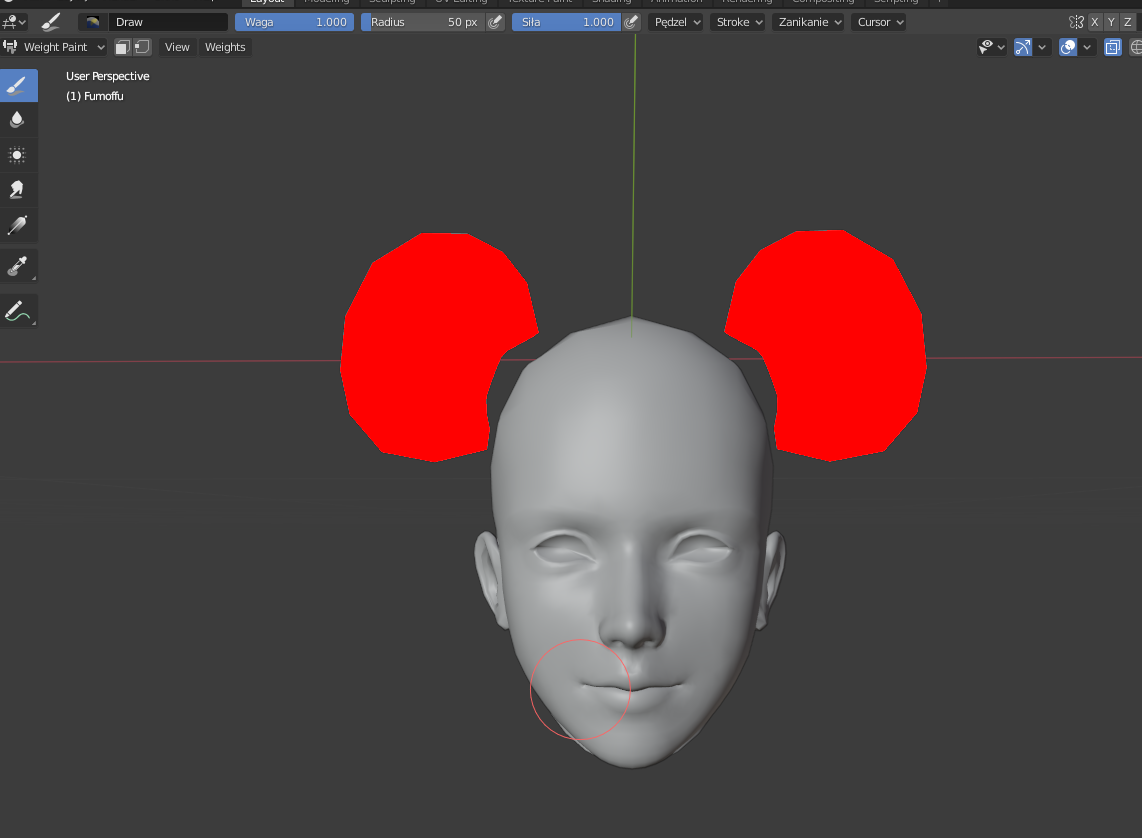Toggle vertex selection masking button
This screenshot has height=838, width=1142.
[x=142, y=47]
